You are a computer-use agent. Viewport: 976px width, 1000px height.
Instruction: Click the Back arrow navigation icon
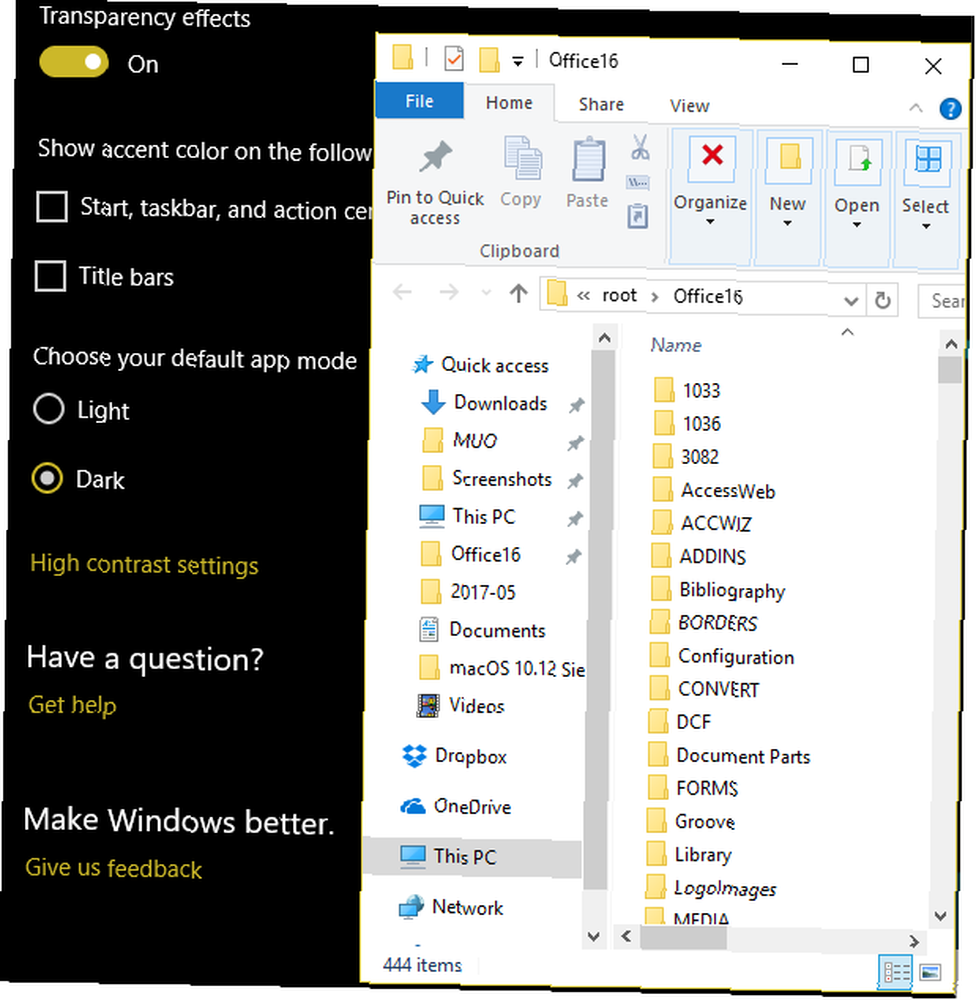(403, 292)
